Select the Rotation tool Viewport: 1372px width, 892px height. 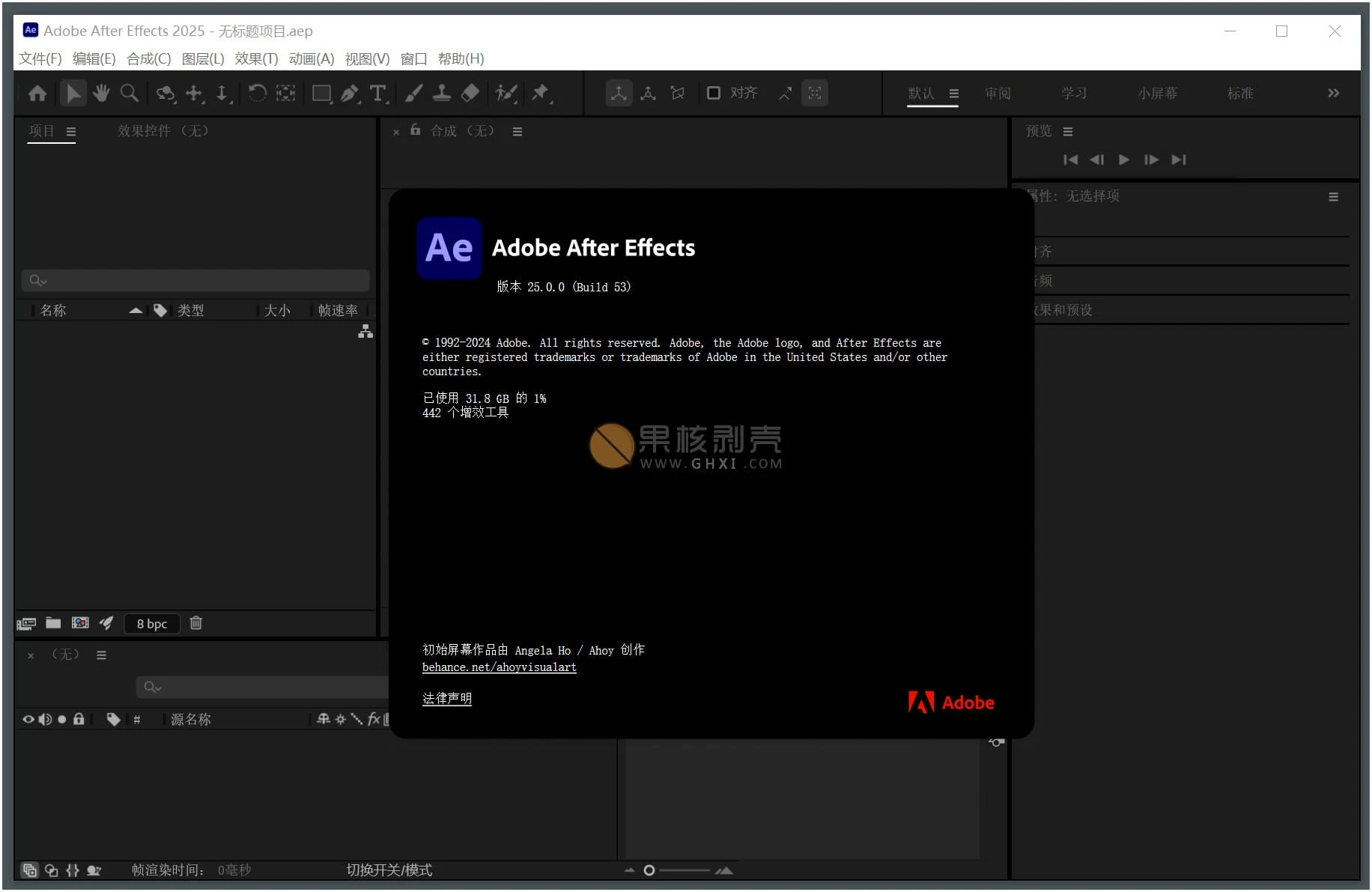tap(257, 94)
